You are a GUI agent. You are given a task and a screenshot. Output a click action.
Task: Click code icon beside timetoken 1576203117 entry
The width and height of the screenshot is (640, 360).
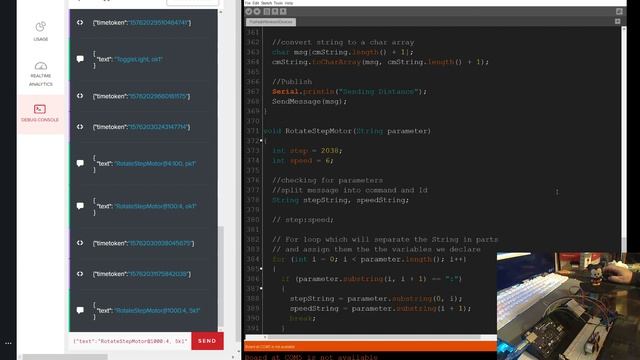tap(80, 274)
